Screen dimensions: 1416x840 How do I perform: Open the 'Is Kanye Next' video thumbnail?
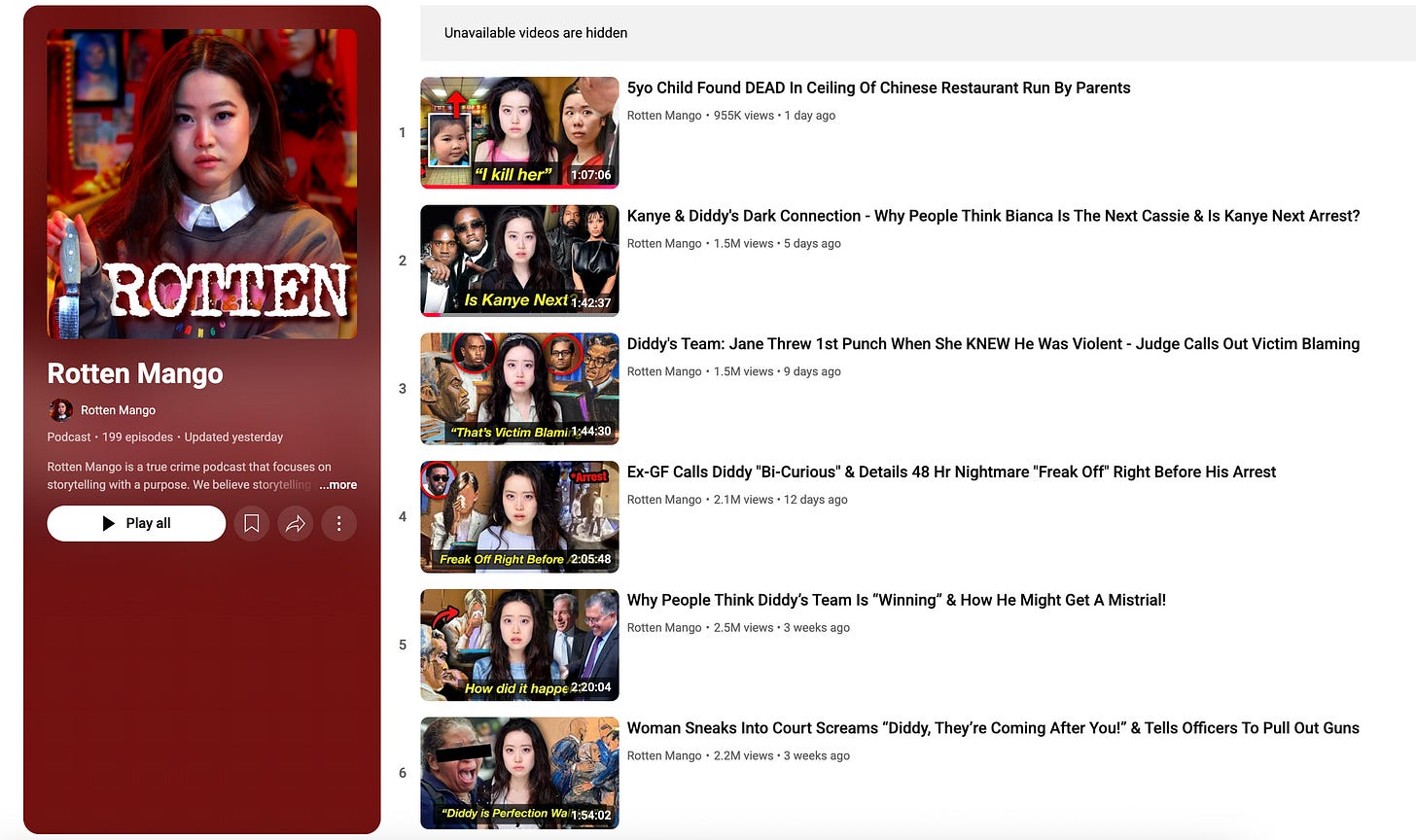pyautogui.click(x=519, y=261)
